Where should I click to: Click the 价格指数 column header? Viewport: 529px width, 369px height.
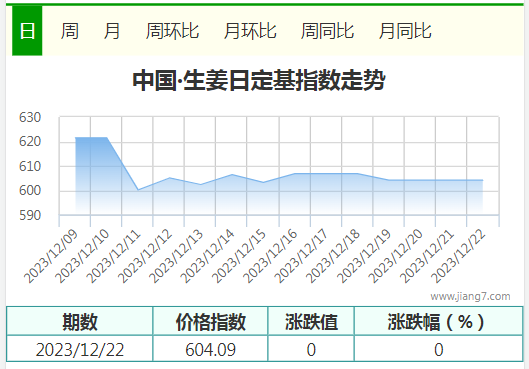click(x=210, y=321)
